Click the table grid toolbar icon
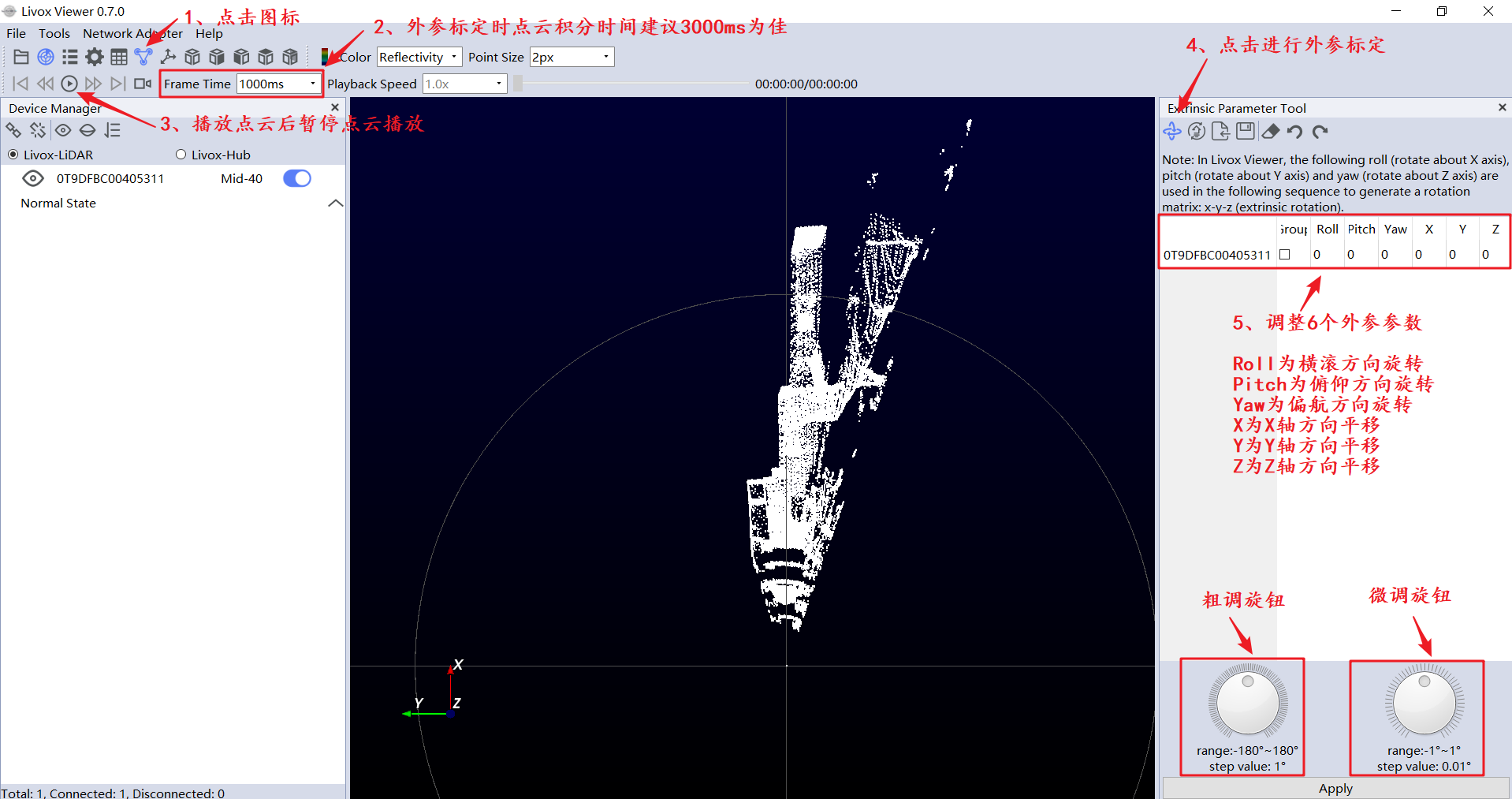Screen dimensions: 1512x799 119,57
